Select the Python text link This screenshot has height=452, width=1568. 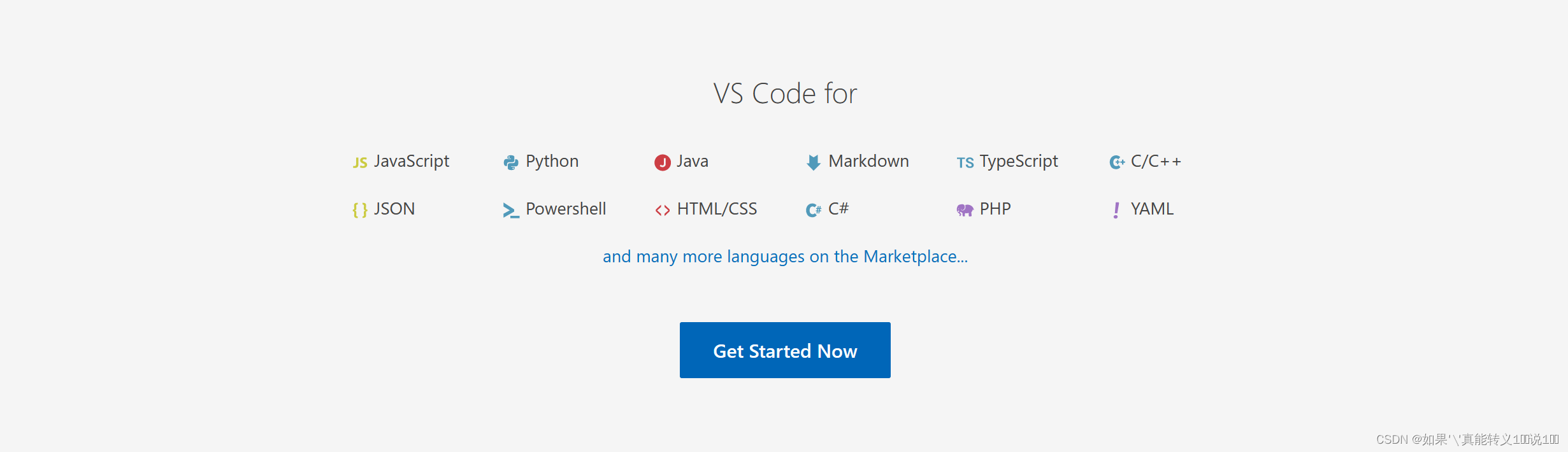click(552, 162)
